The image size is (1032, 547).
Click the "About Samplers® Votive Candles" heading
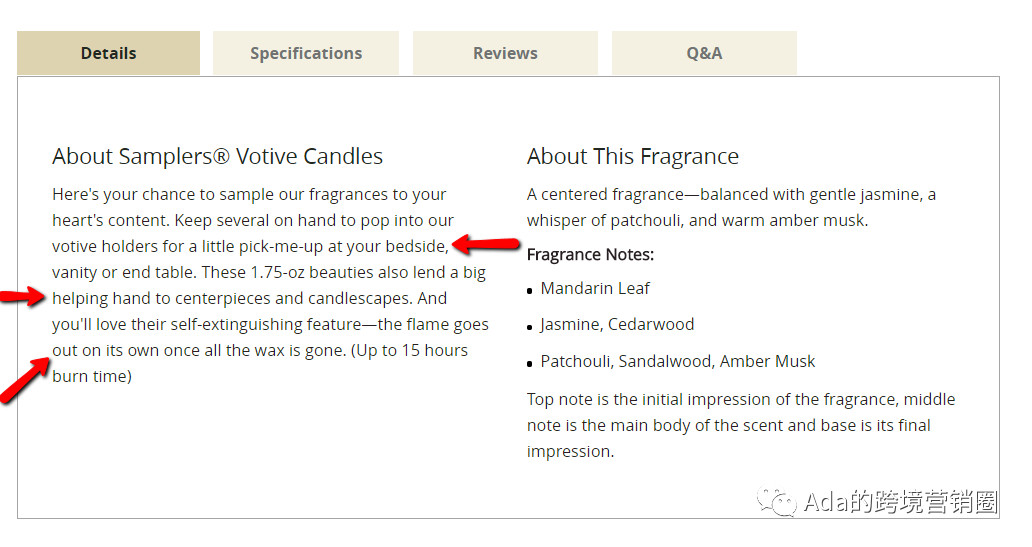[217, 156]
